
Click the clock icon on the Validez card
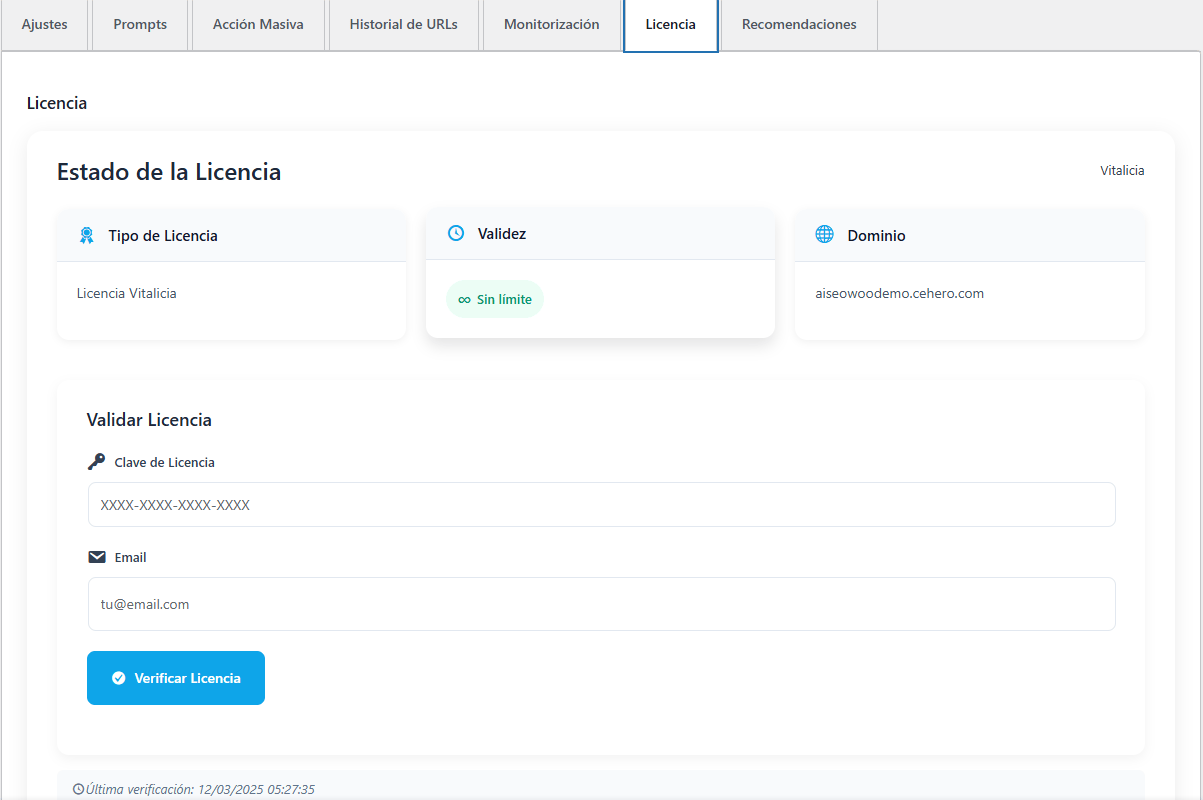click(456, 233)
